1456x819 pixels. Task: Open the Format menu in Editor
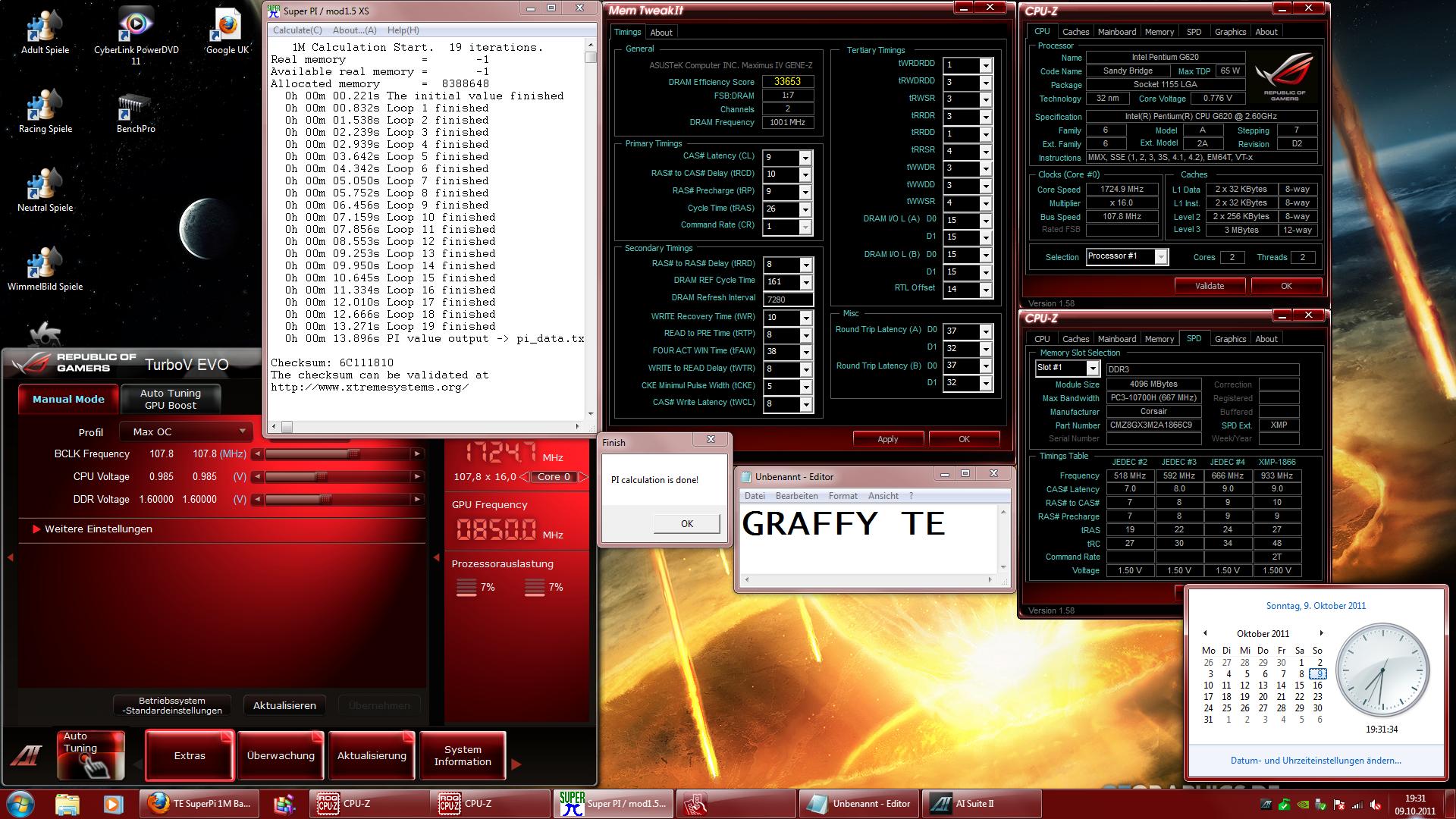(x=843, y=496)
